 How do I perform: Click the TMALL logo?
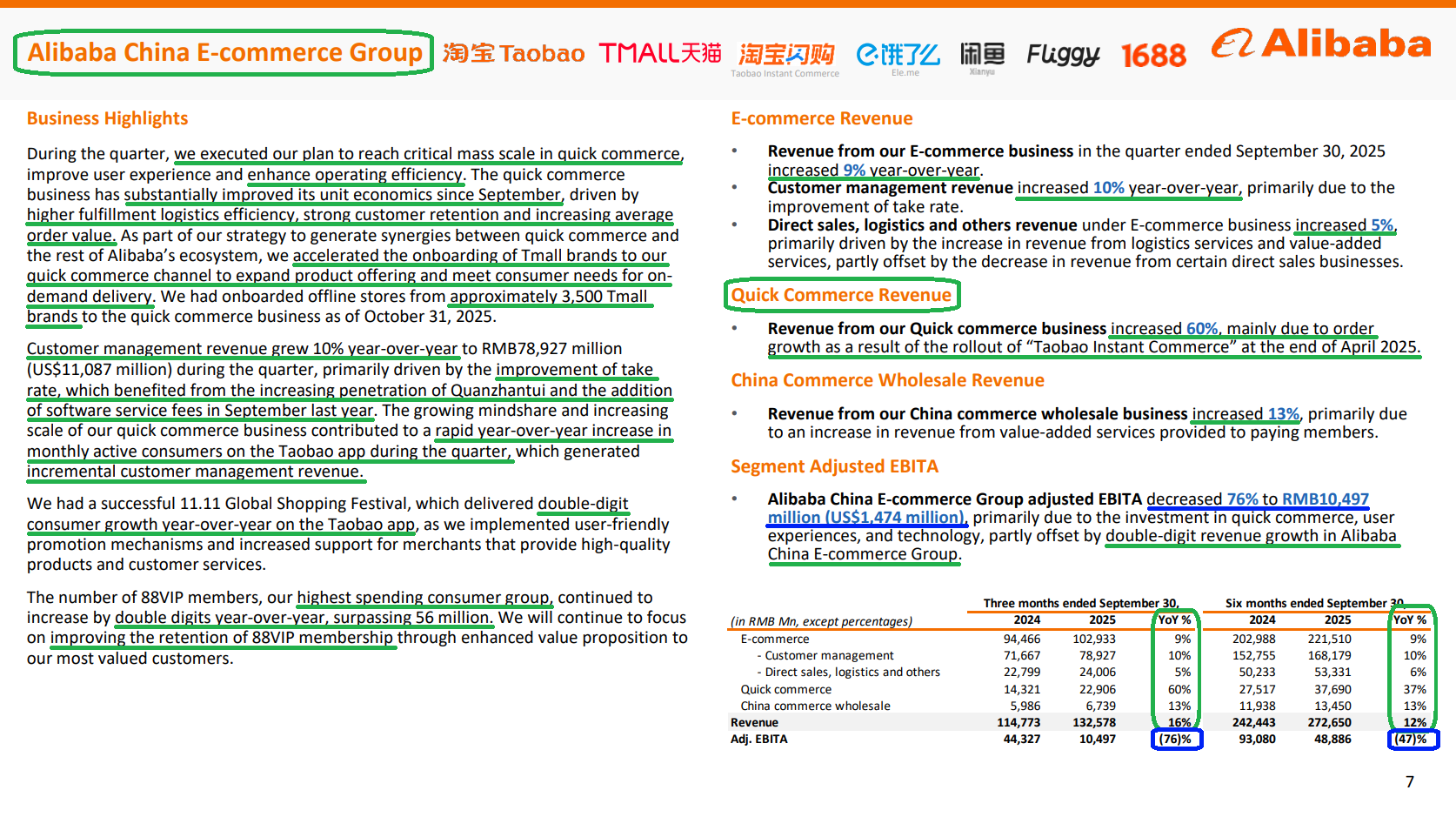[660, 54]
